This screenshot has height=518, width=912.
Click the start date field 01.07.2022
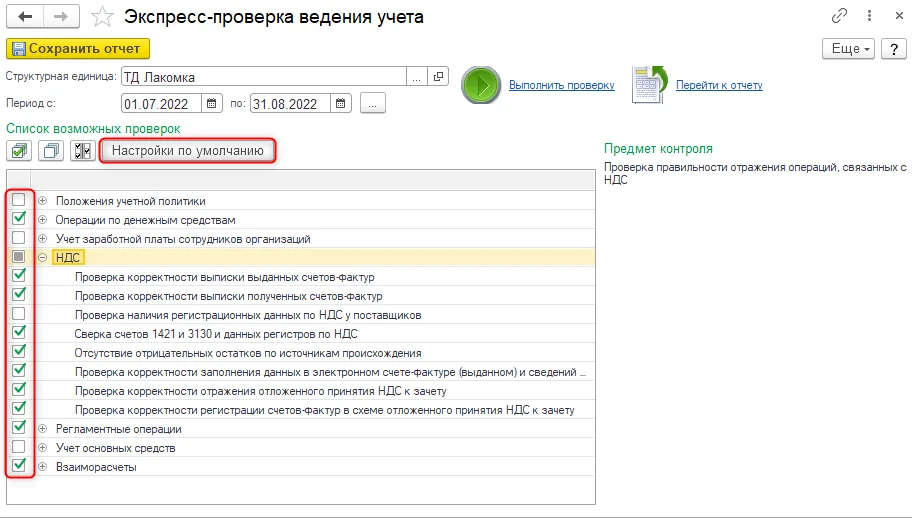click(161, 103)
